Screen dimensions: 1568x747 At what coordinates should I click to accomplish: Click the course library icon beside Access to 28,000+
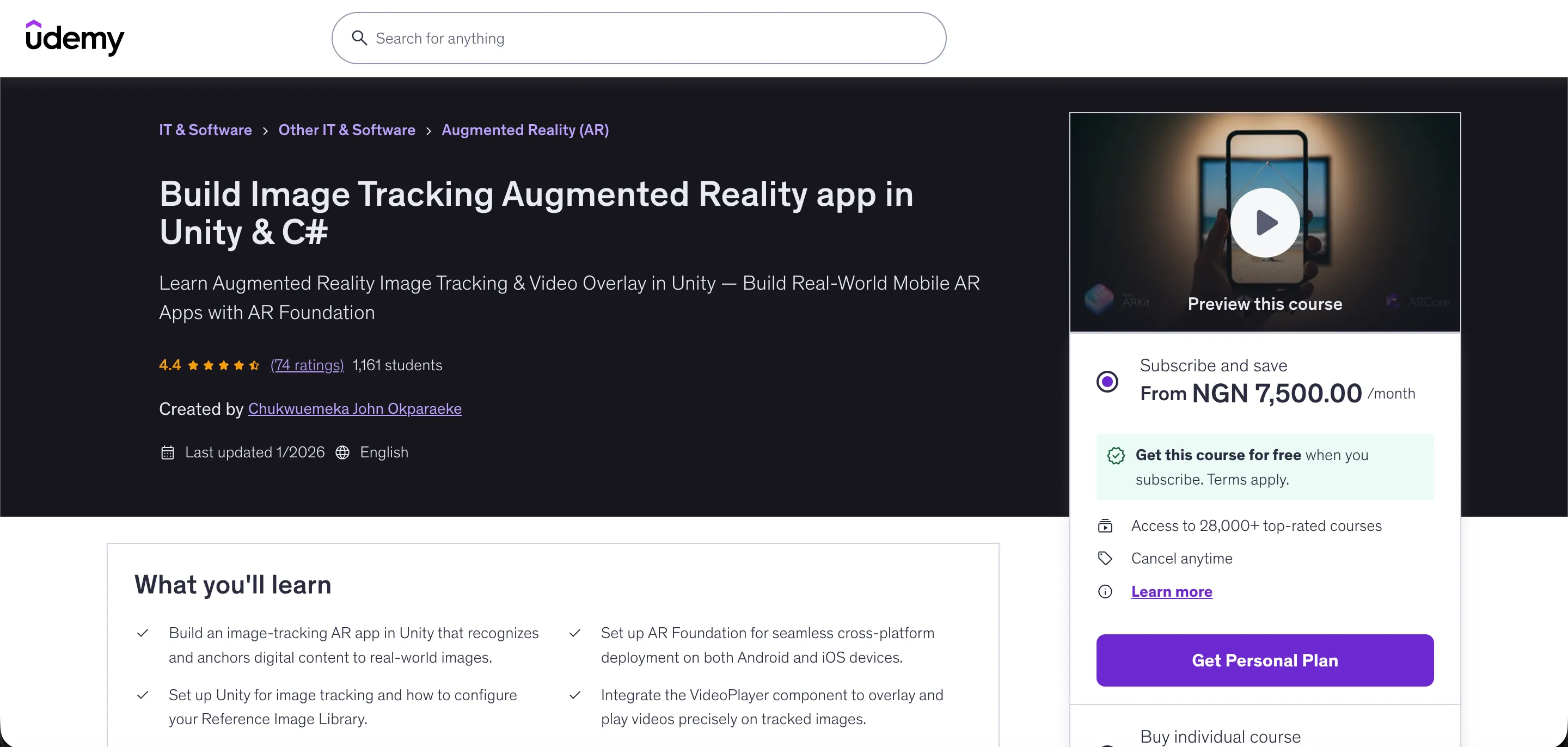click(1105, 525)
